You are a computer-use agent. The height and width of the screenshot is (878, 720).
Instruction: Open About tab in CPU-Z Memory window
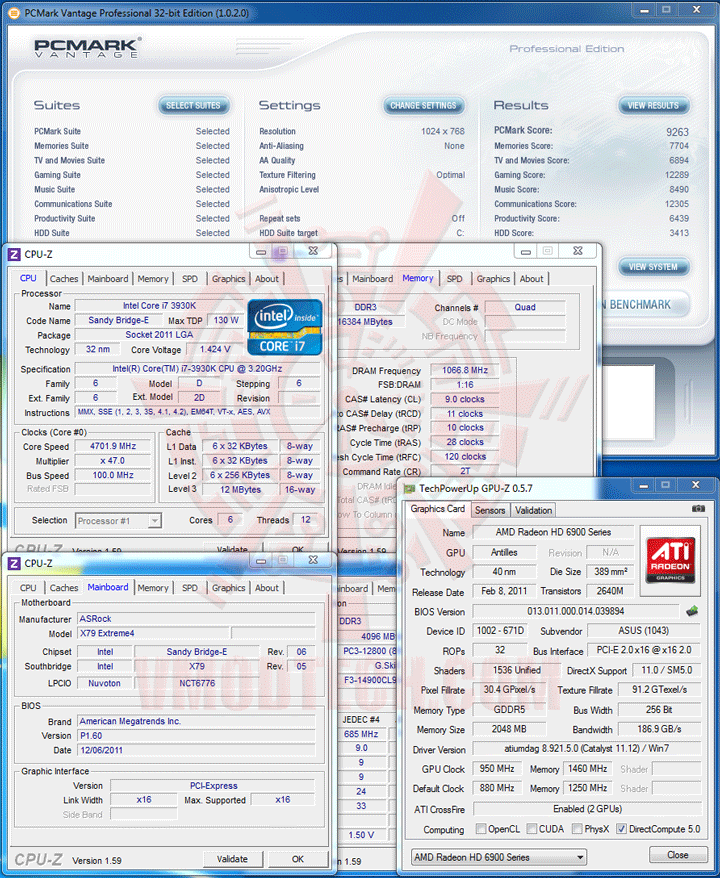pyautogui.click(x=531, y=278)
